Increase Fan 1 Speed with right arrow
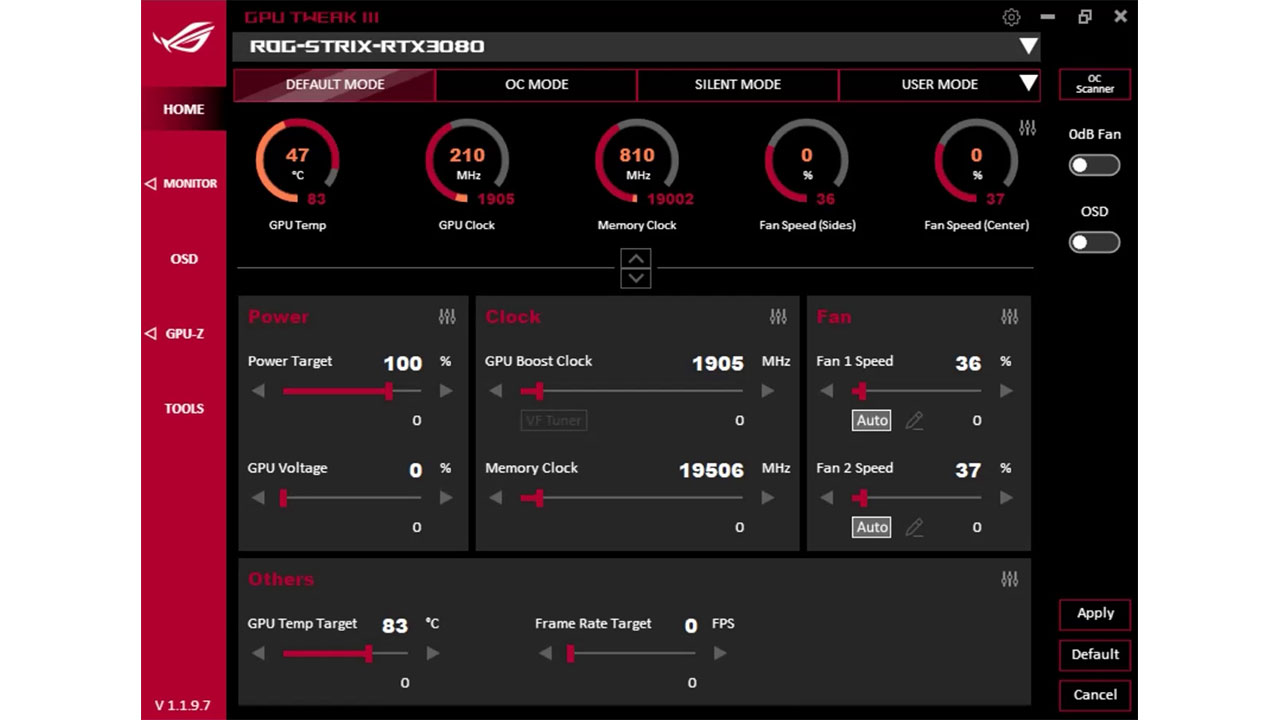The height and width of the screenshot is (720, 1280). [1006, 391]
